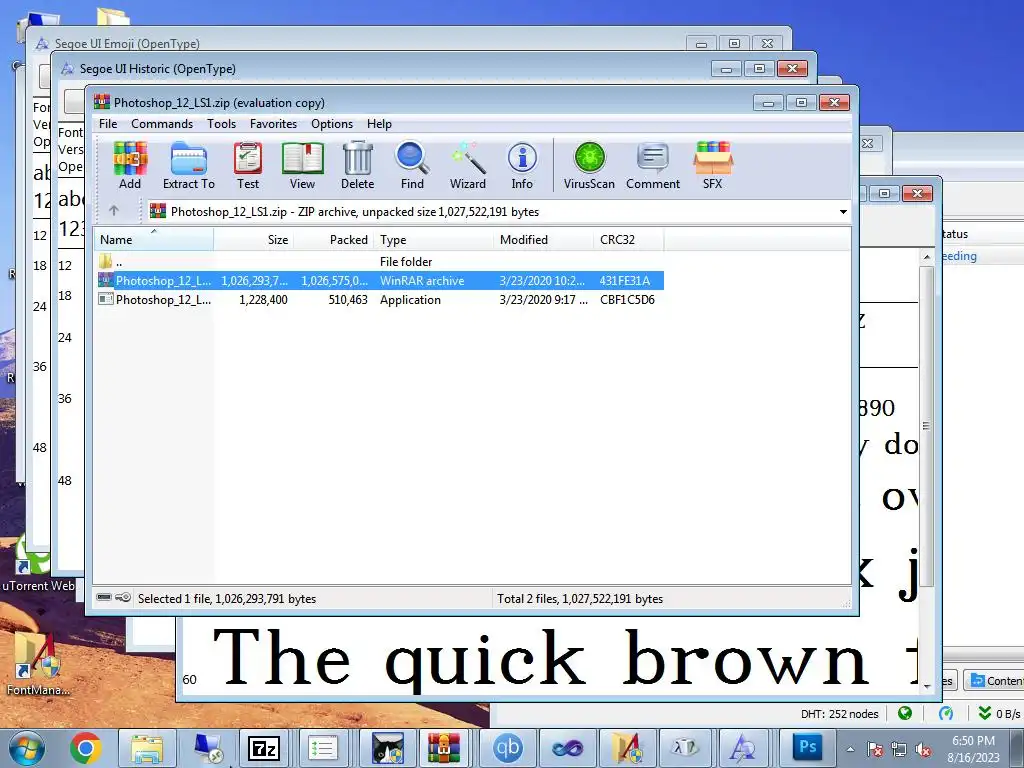Select the Application Photoshop_12_L... file row
The height and width of the screenshot is (768, 1024).
(379, 300)
